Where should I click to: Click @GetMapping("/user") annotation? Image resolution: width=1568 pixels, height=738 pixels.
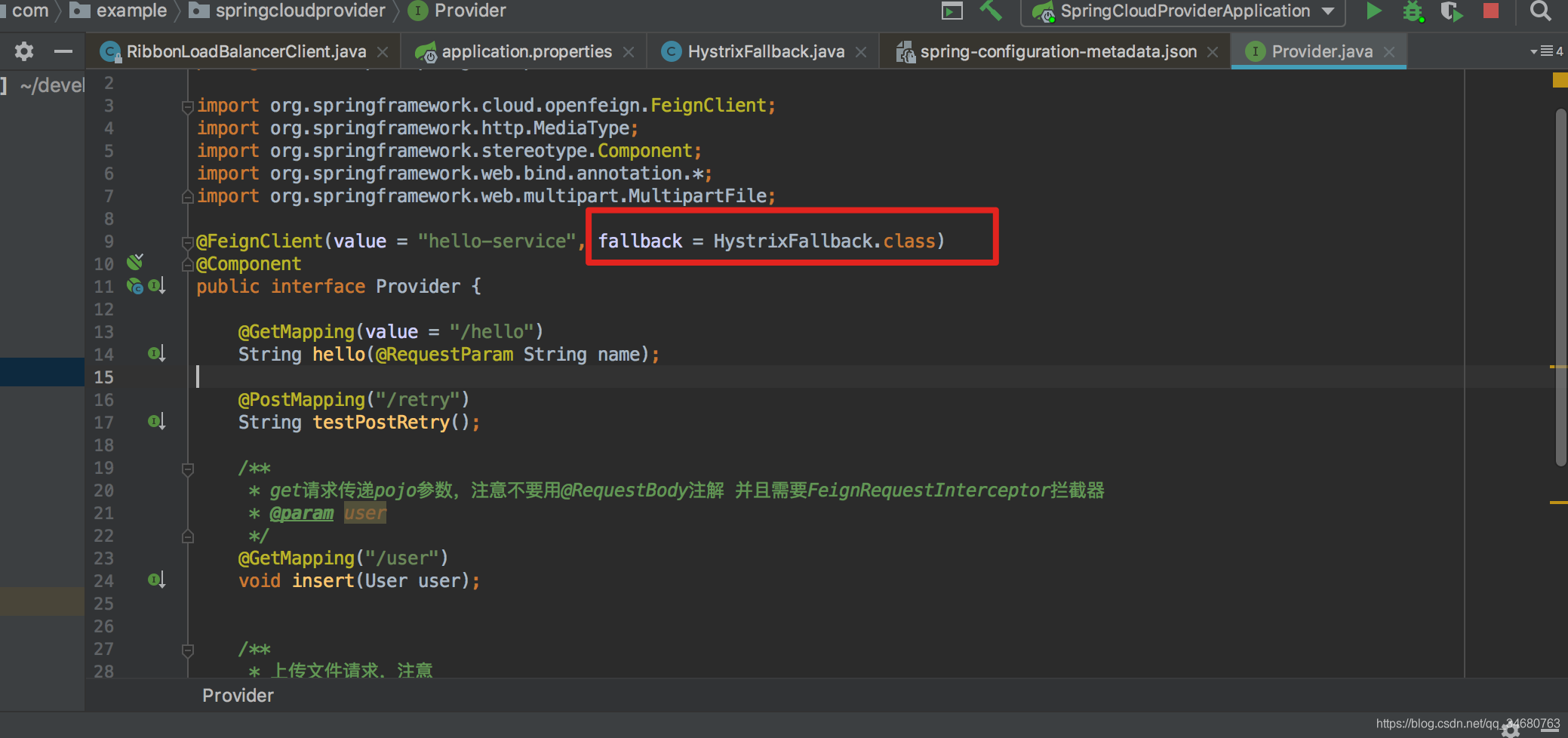[343, 558]
